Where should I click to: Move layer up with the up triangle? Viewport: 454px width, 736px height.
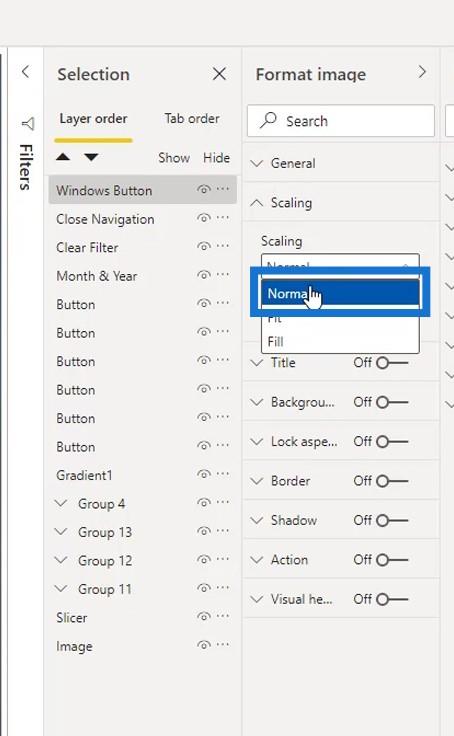click(x=63, y=157)
